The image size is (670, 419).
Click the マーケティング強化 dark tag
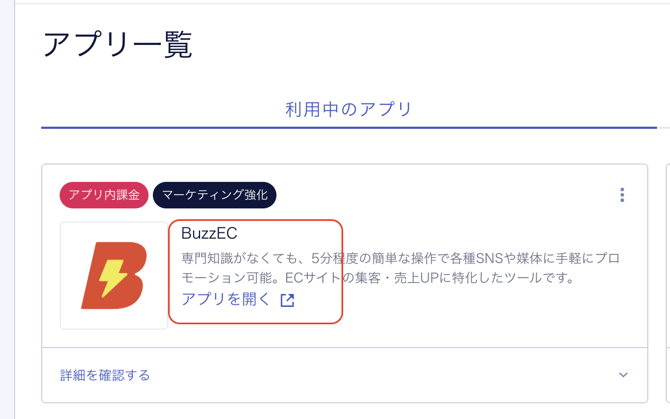214,195
